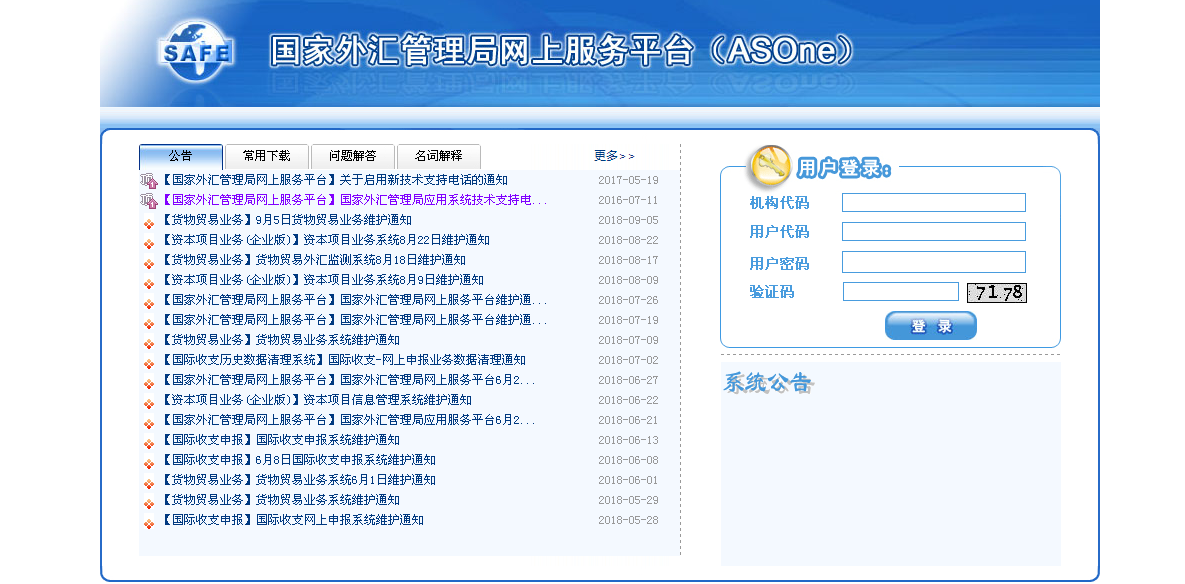Click the 用户代码 text box
The height and width of the screenshot is (584, 1185).
(933, 232)
